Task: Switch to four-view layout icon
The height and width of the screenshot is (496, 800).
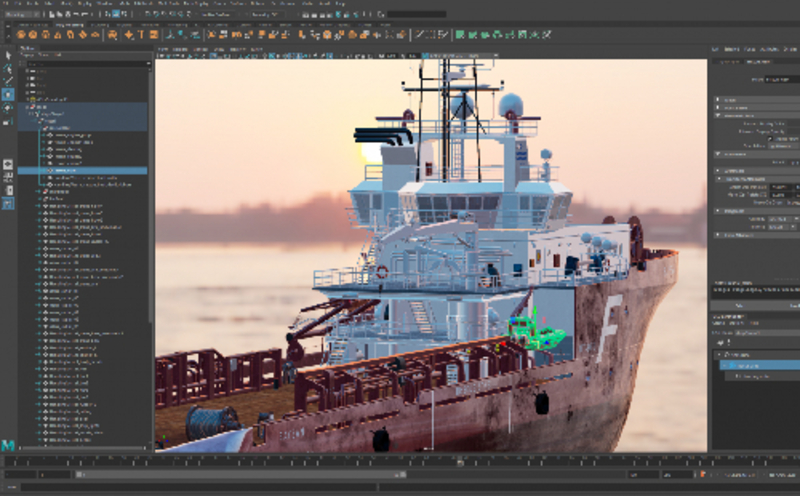Action: pos(8,178)
